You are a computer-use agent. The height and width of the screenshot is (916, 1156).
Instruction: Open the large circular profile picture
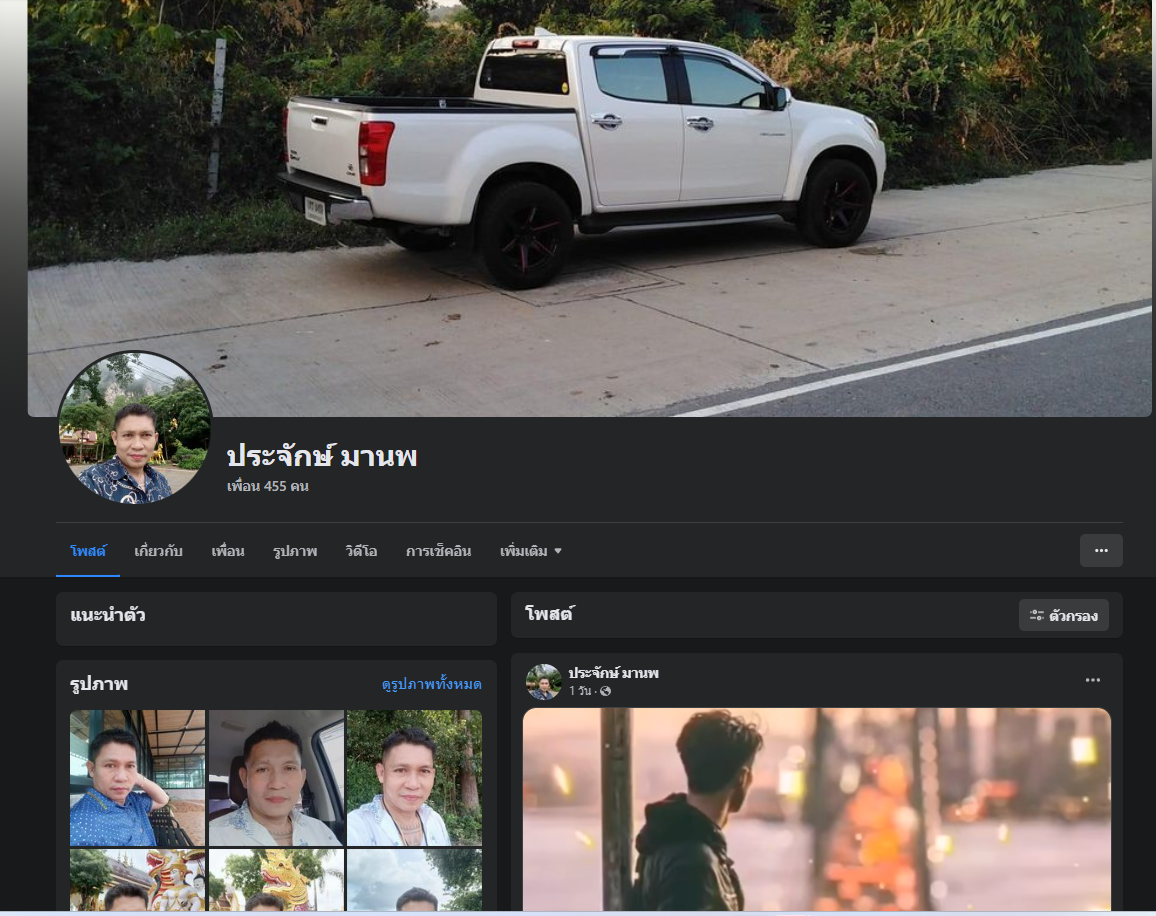click(x=135, y=428)
